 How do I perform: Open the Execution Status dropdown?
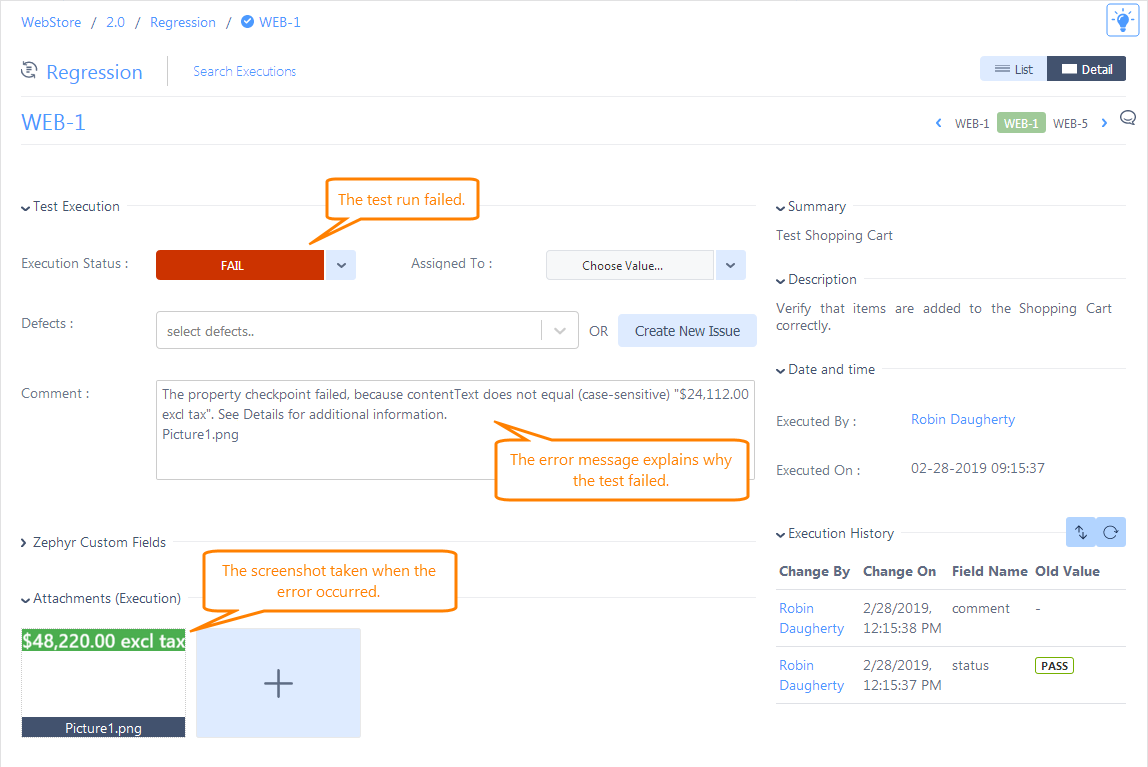(340, 265)
